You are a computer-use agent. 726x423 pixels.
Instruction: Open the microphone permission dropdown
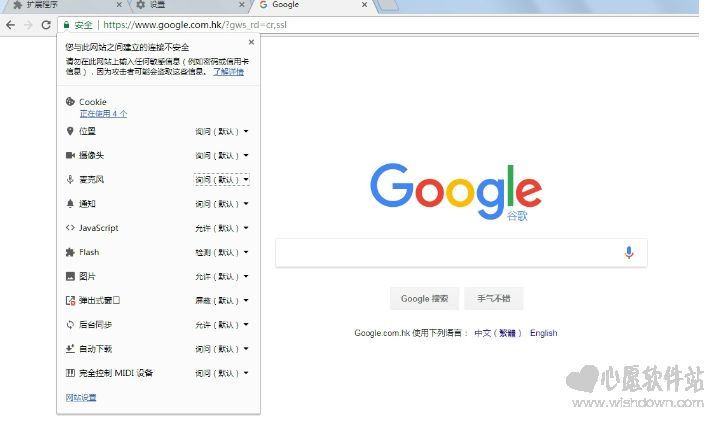click(221, 180)
